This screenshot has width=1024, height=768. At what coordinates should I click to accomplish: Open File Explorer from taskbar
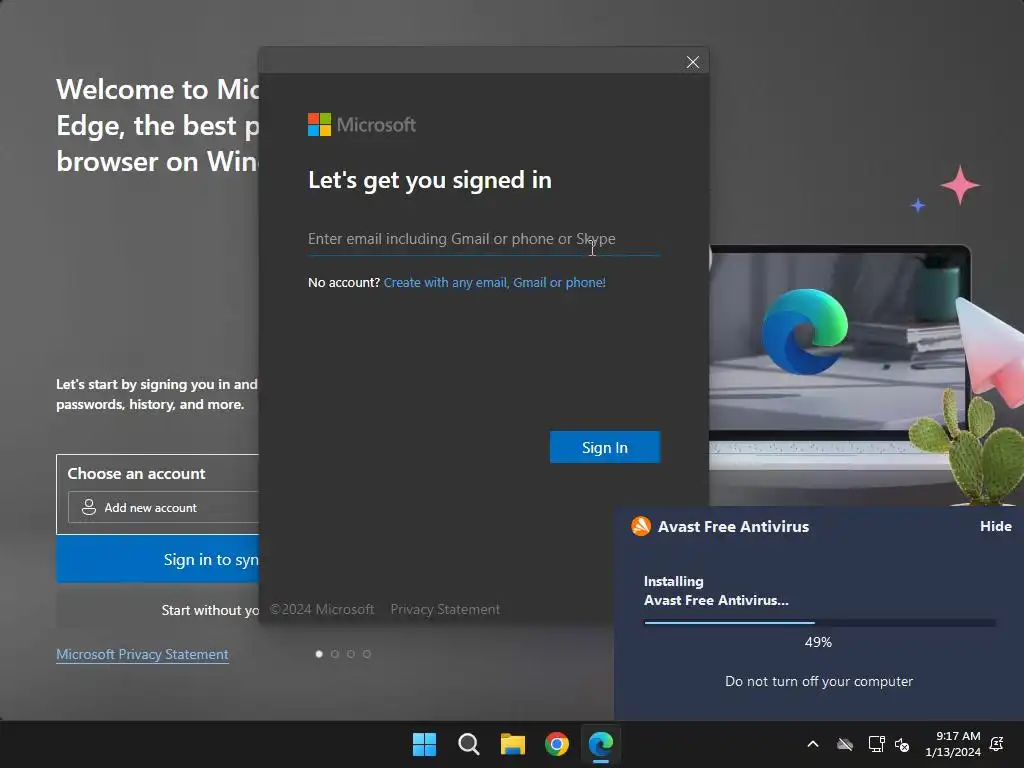(513, 744)
